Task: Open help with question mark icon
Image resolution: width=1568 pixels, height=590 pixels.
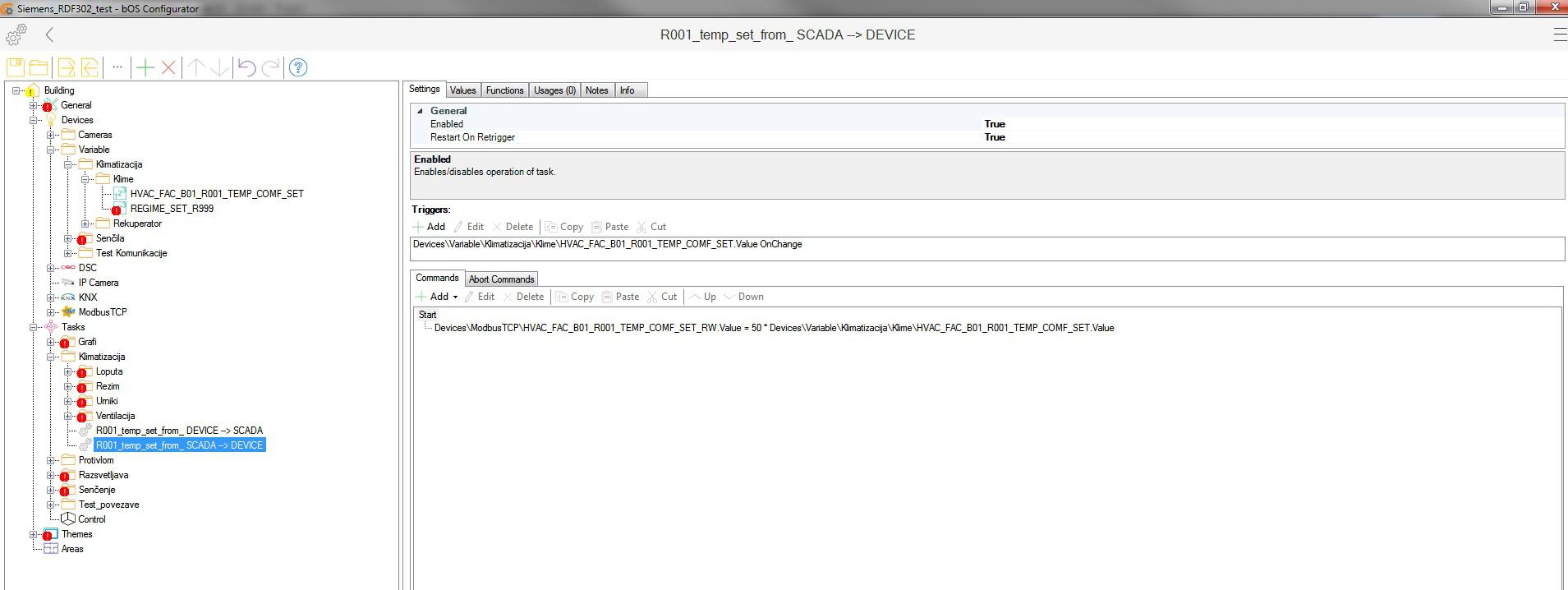Action: pyautogui.click(x=298, y=67)
